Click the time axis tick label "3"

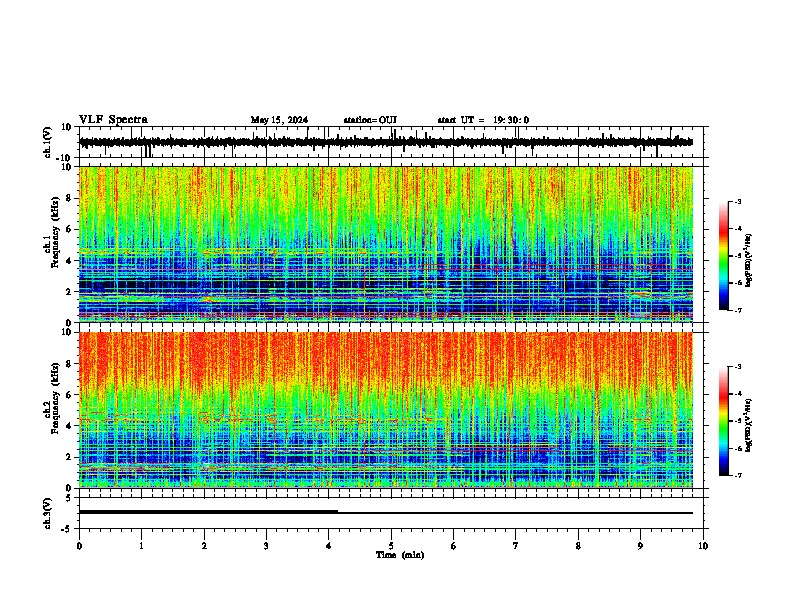266,546
